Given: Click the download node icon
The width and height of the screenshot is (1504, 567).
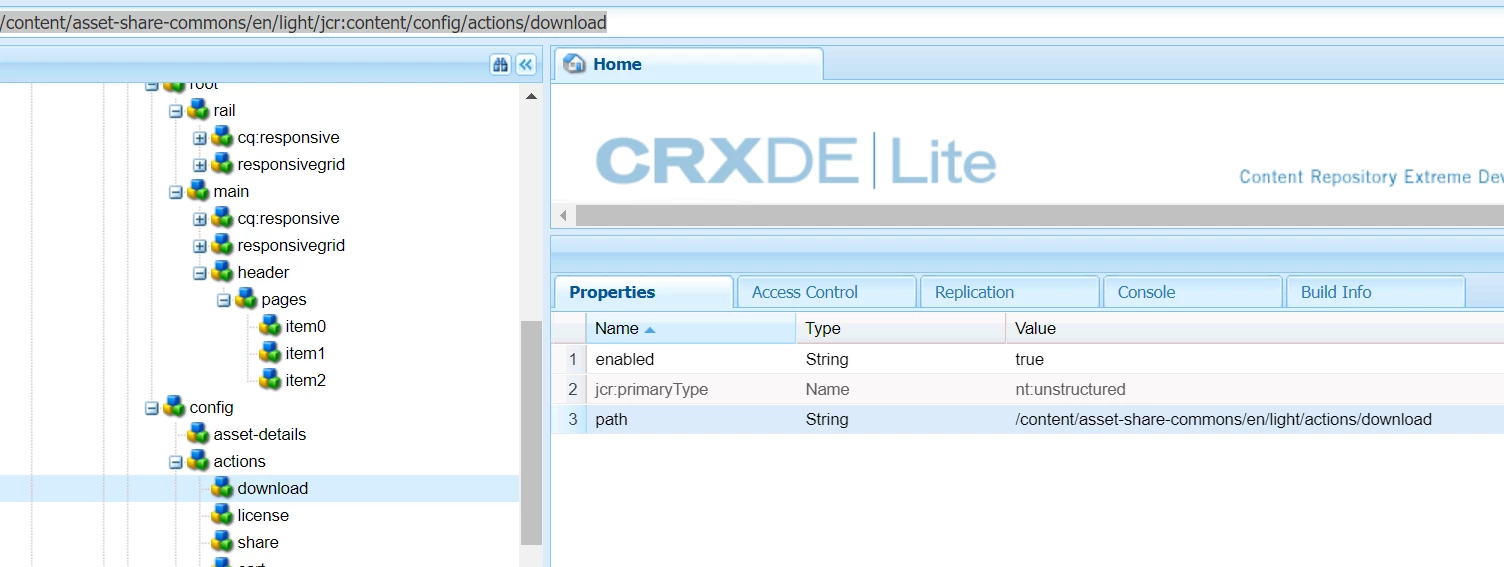Looking at the screenshot, I should coord(222,488).
